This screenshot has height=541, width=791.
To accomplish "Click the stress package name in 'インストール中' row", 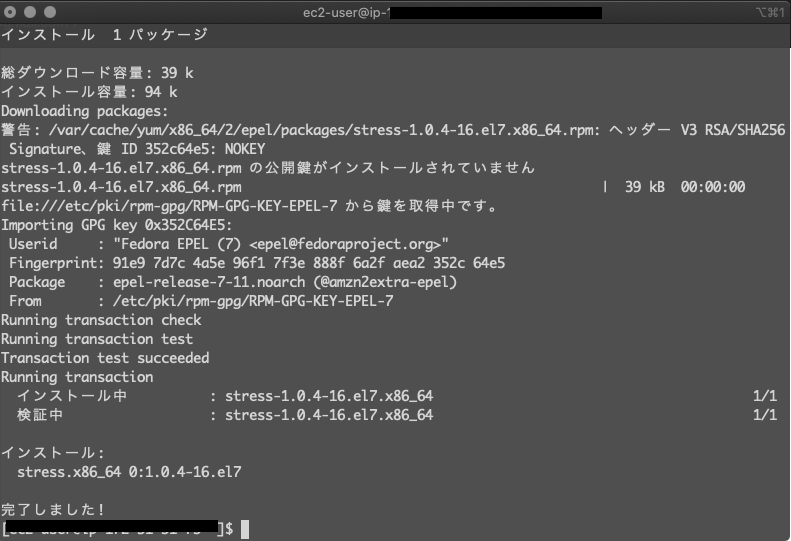I will click(329, 396).
